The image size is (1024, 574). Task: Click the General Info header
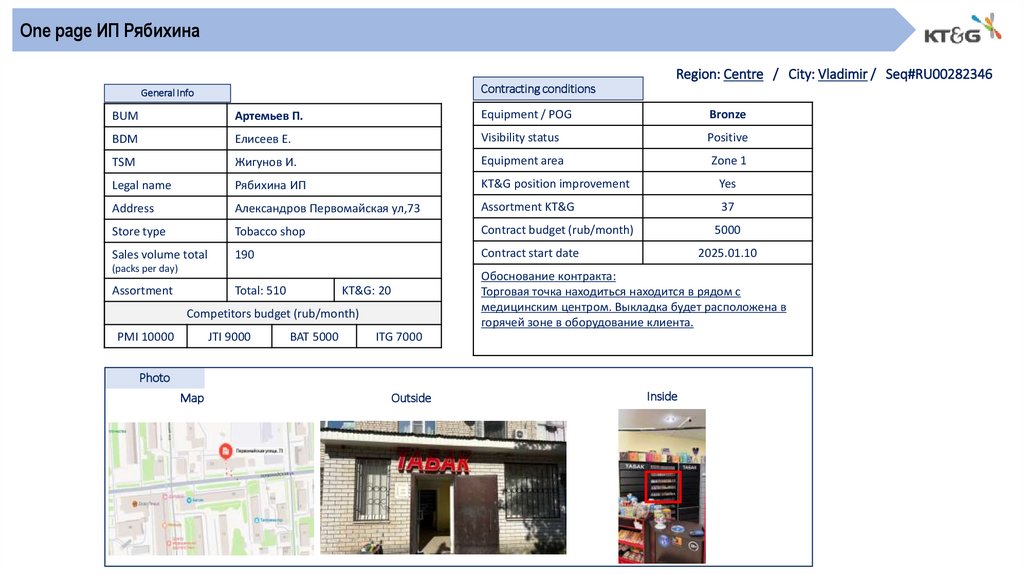click(167, 93)
